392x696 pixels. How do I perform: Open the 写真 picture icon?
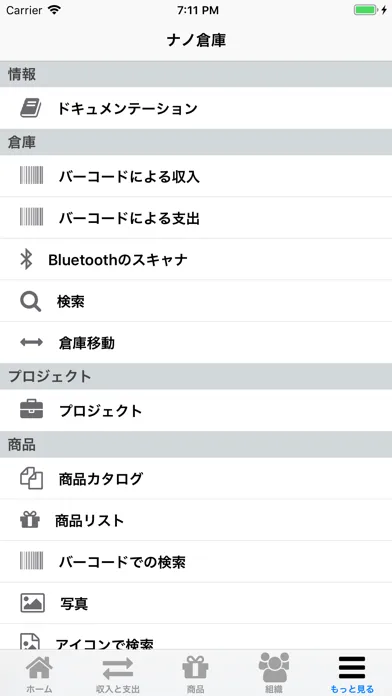32,603
